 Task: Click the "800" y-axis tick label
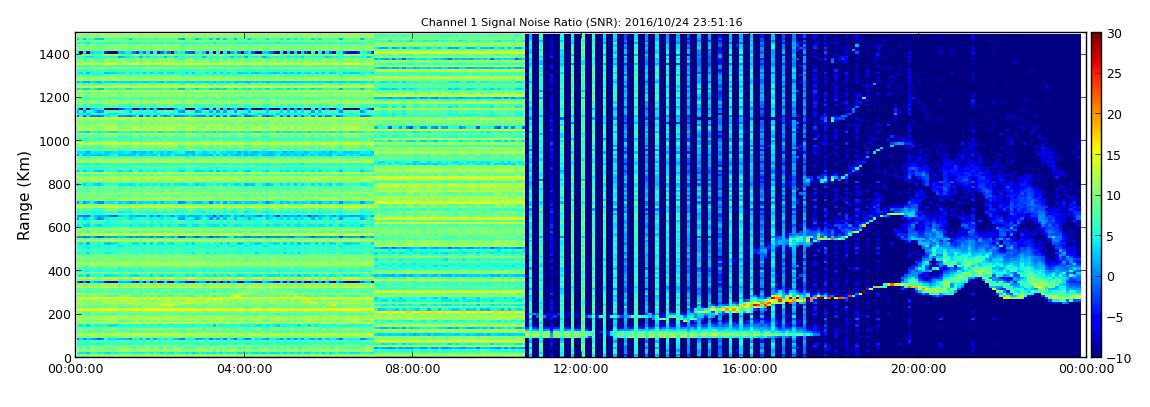[59, 184]
